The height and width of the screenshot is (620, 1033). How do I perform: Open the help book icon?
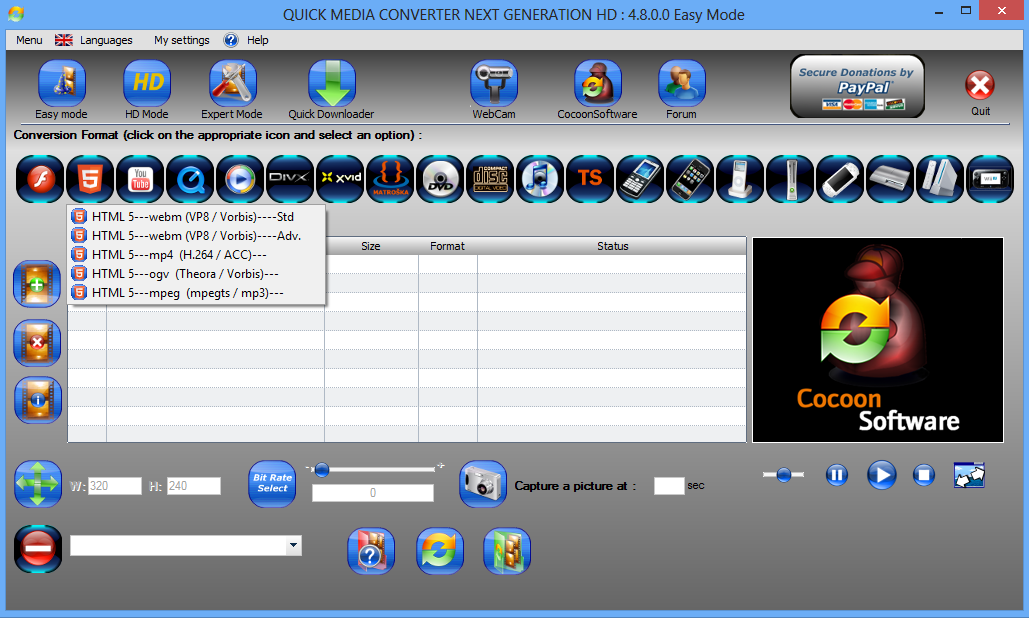coord(371,550)
